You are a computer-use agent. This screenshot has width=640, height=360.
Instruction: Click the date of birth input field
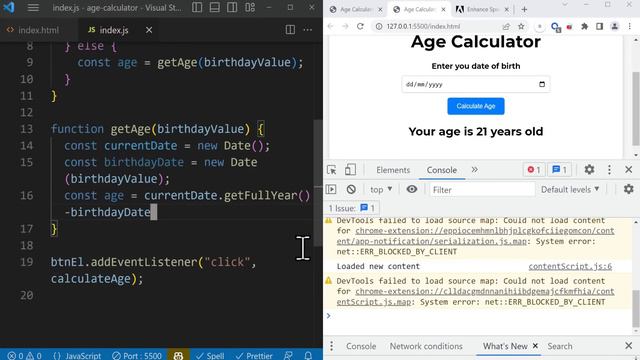[476, 84]
